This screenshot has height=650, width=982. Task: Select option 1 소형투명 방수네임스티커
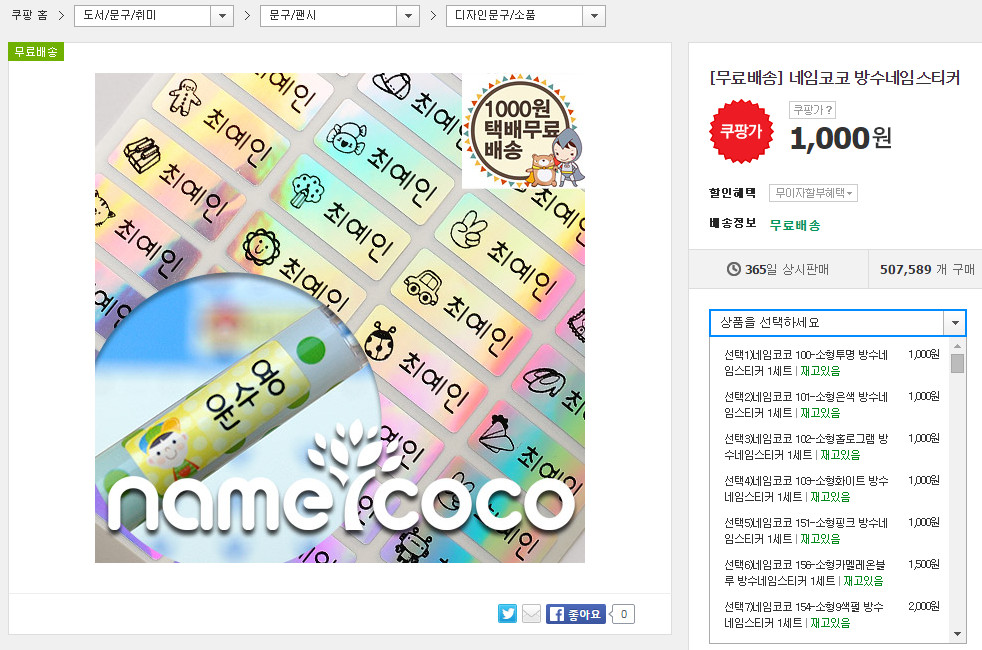click(806, 362)
